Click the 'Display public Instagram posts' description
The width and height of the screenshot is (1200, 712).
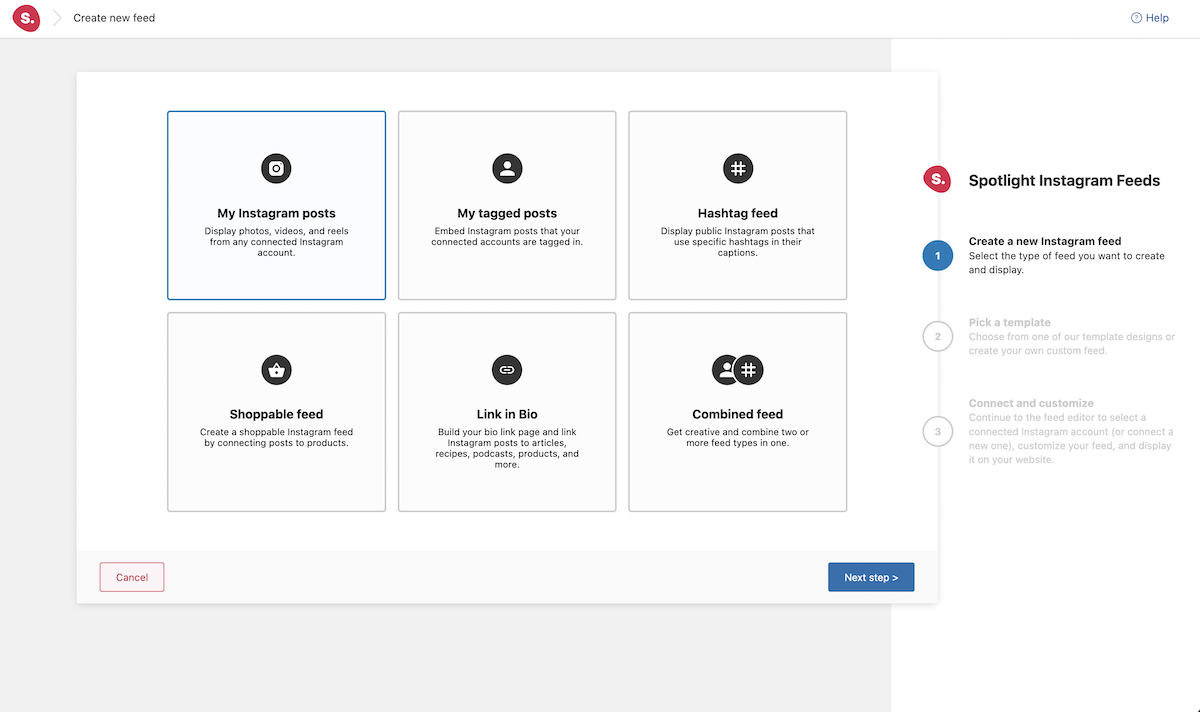click(x=738, y=242)
